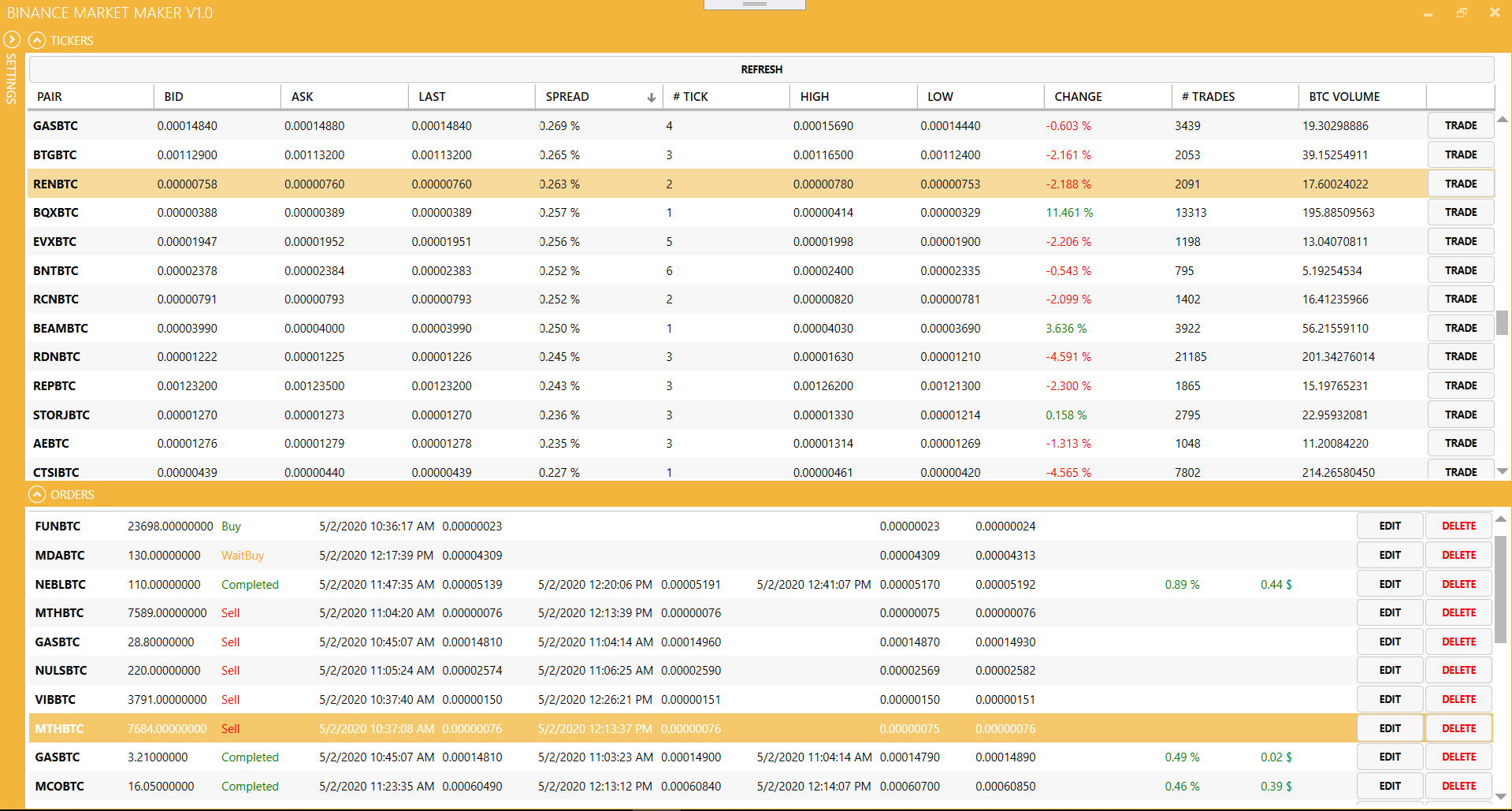Sort by the High column header
This screenshot has height=811, width=1512.
[853, 96]
